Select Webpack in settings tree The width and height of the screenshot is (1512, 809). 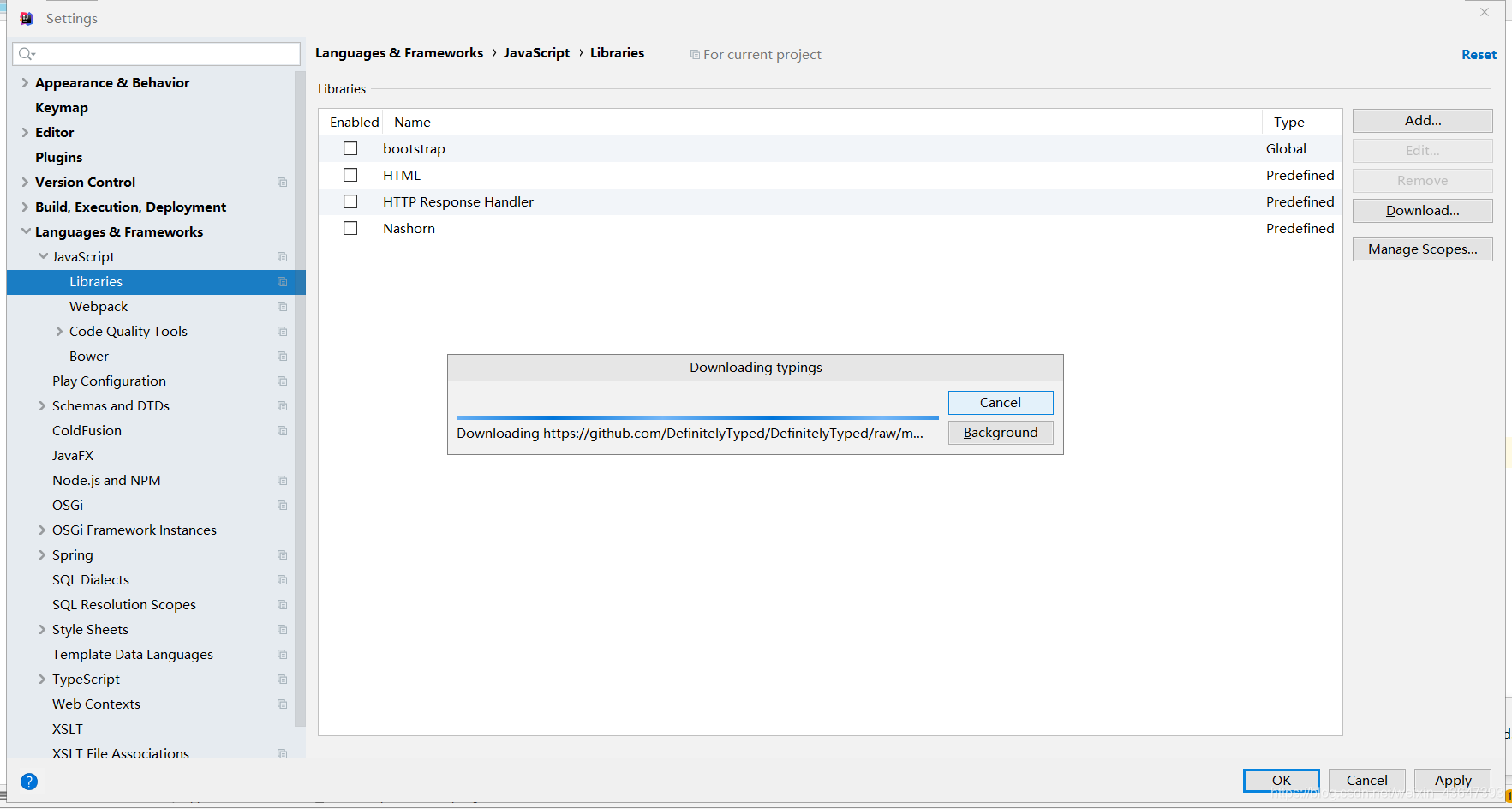tap(99, 307)
